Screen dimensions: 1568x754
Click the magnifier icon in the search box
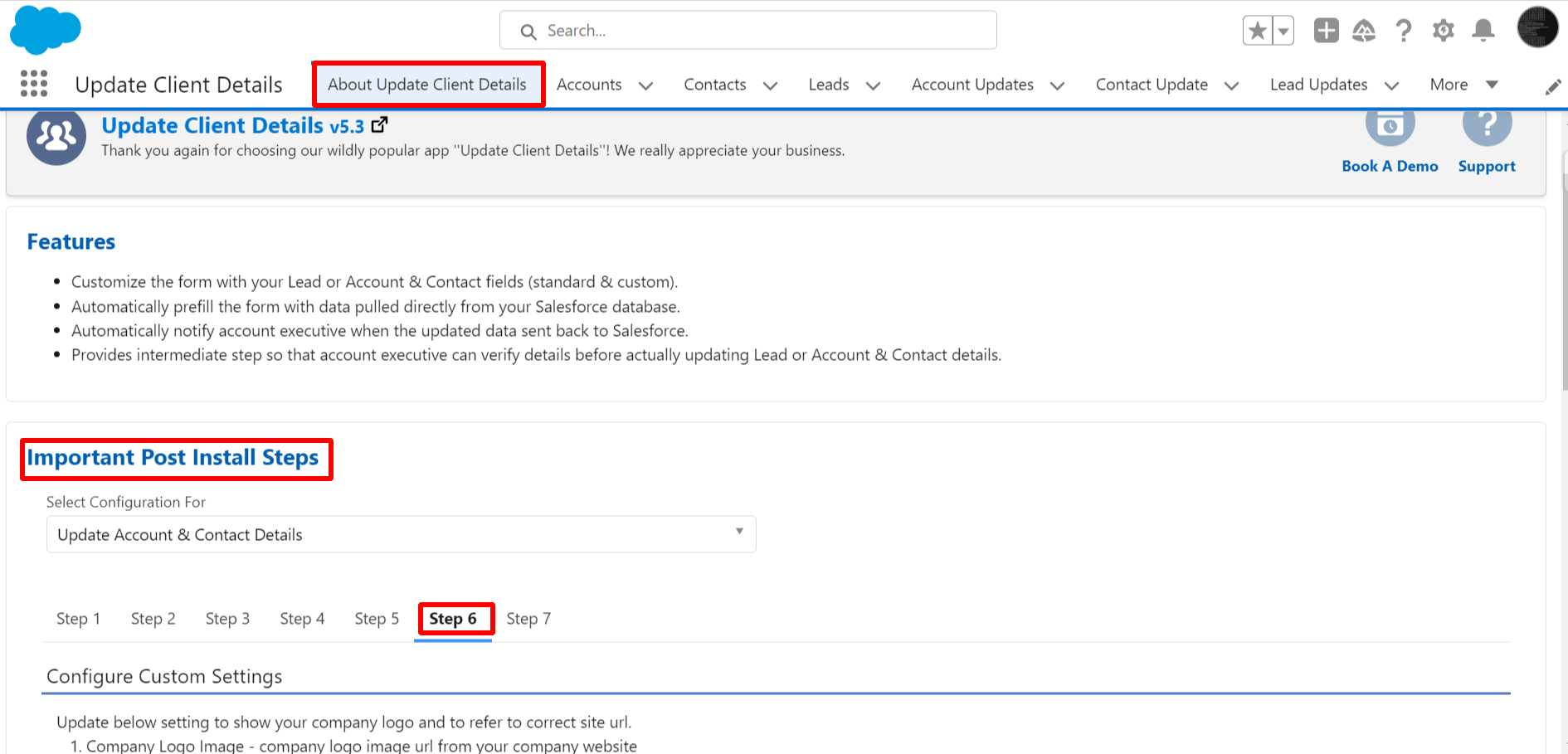click(x=528, y=32)
